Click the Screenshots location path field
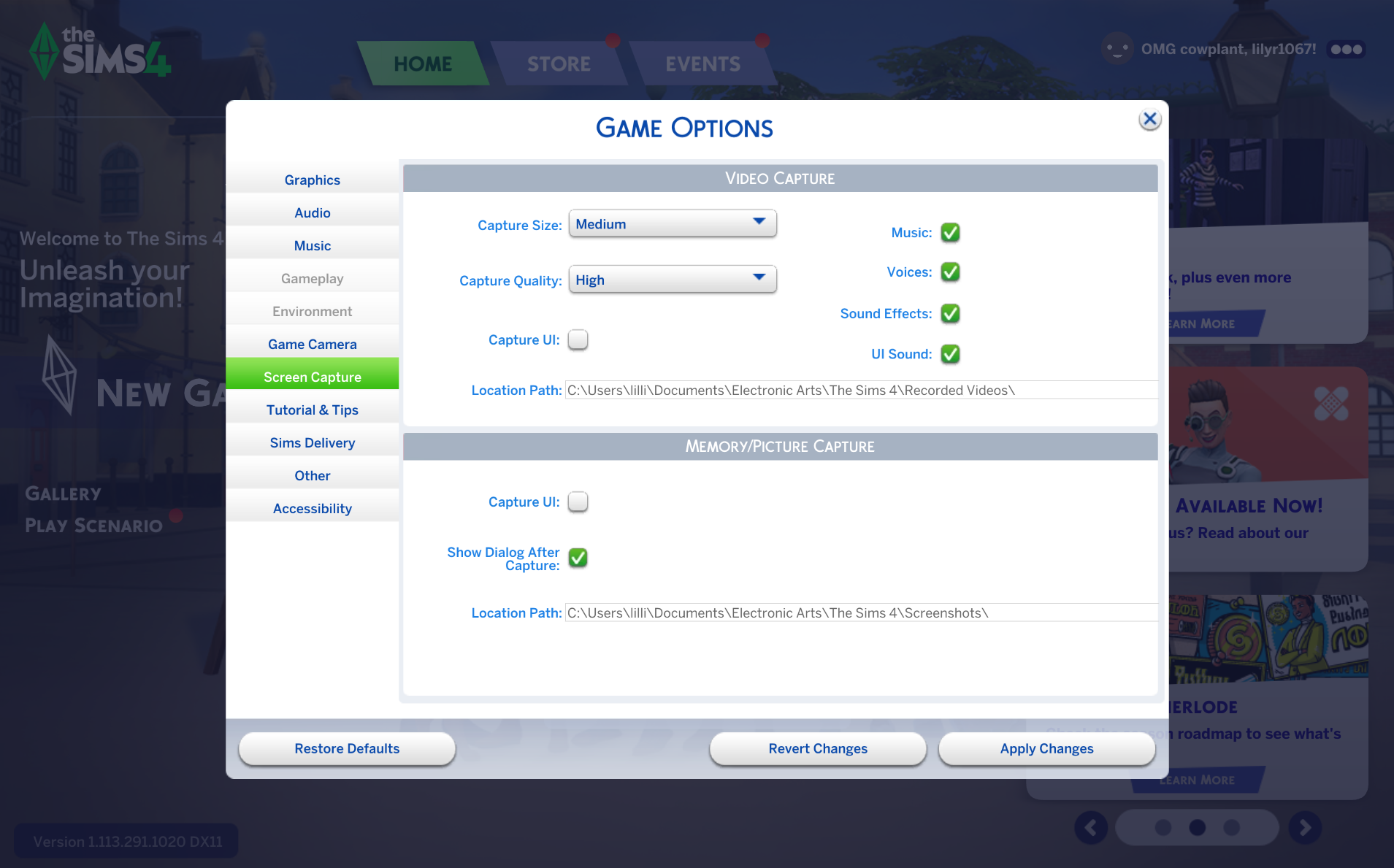Screen dimensions: 1394x868 (x=861, y=612)
